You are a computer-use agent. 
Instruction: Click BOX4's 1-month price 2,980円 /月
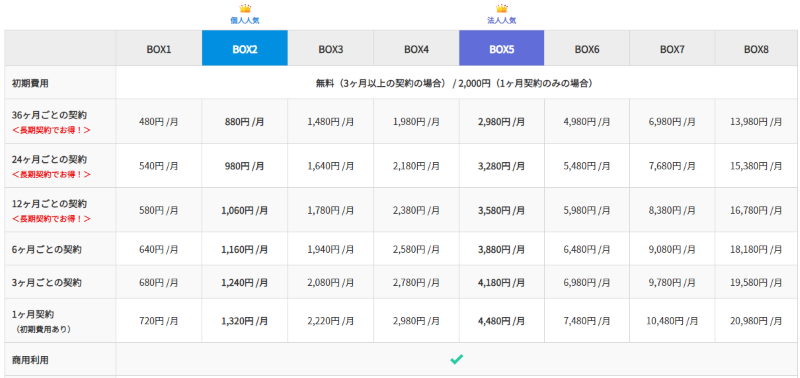tap(416, 321)
